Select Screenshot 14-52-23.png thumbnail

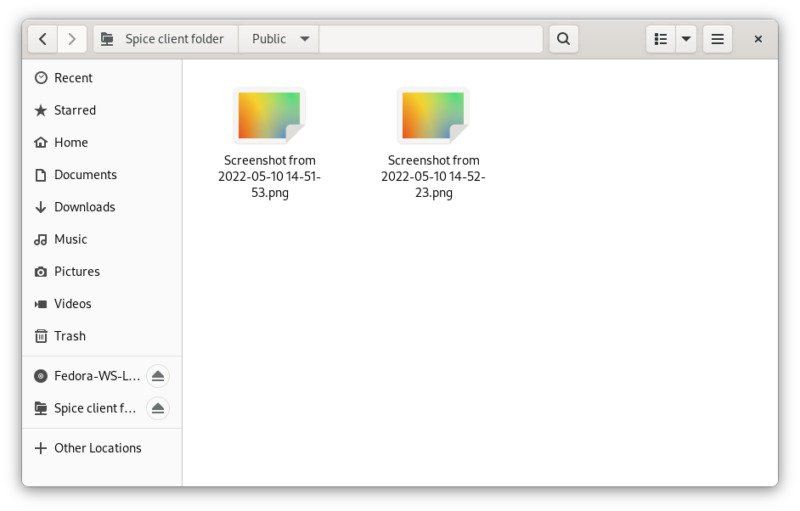pos(433,116)
